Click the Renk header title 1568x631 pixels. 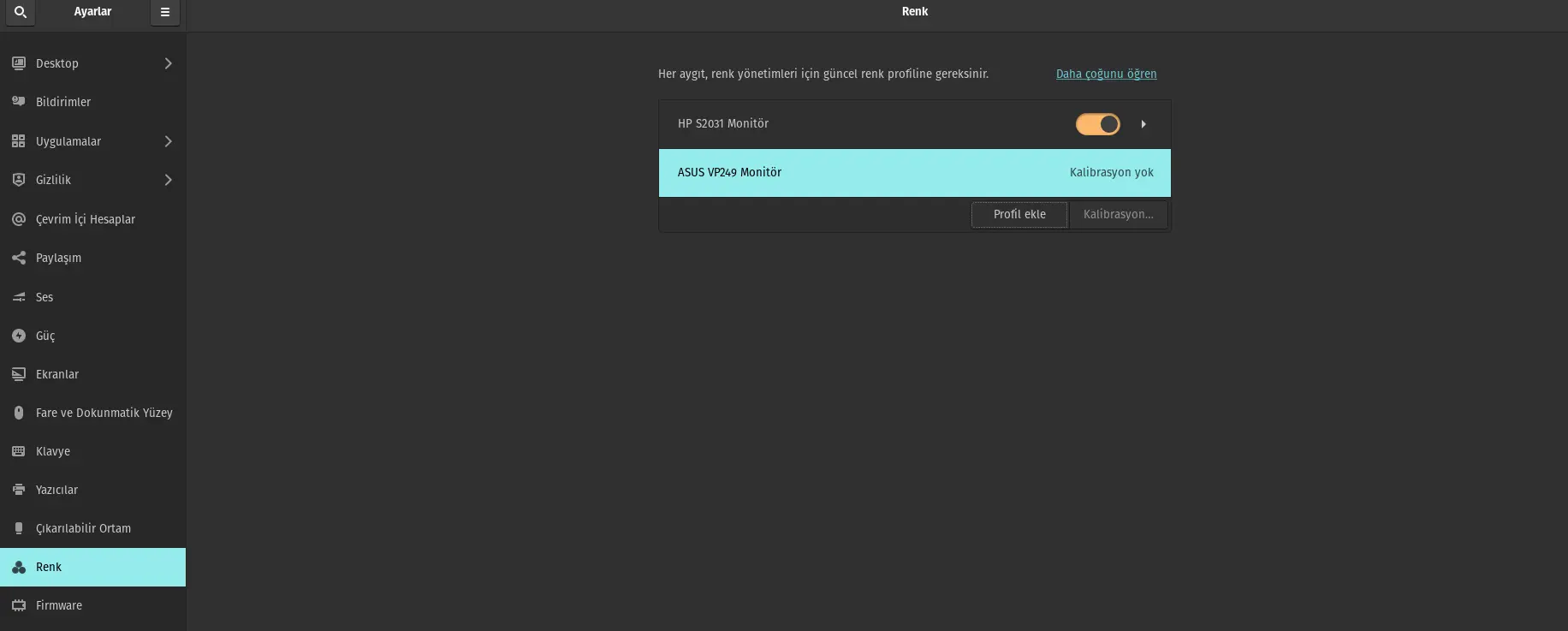[x=915, y=11]
